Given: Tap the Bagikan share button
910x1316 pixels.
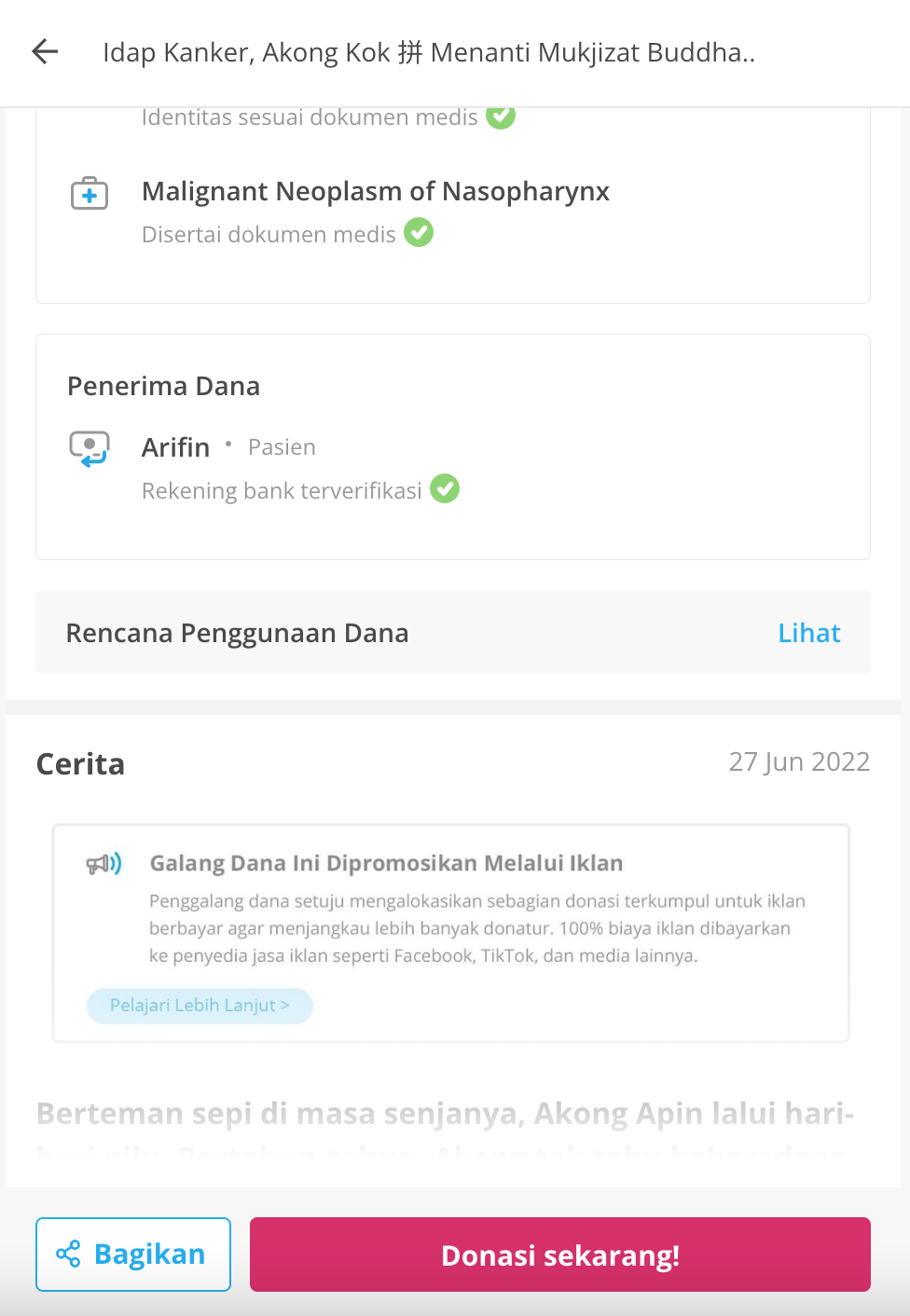Looking at the screenshot, I should tap(133, 1254).
